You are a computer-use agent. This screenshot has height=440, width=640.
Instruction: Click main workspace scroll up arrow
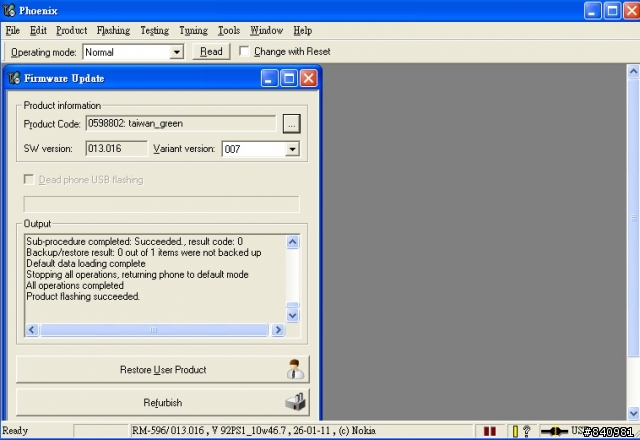633,71
